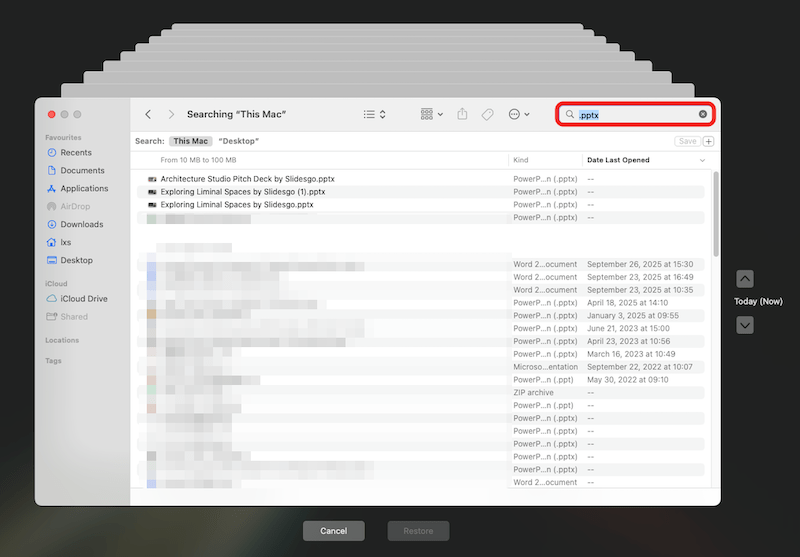The height and width of the screenshot is (557, 800).
Task: Select iCloud Drive in the sidebar
Action: [83, 299]
